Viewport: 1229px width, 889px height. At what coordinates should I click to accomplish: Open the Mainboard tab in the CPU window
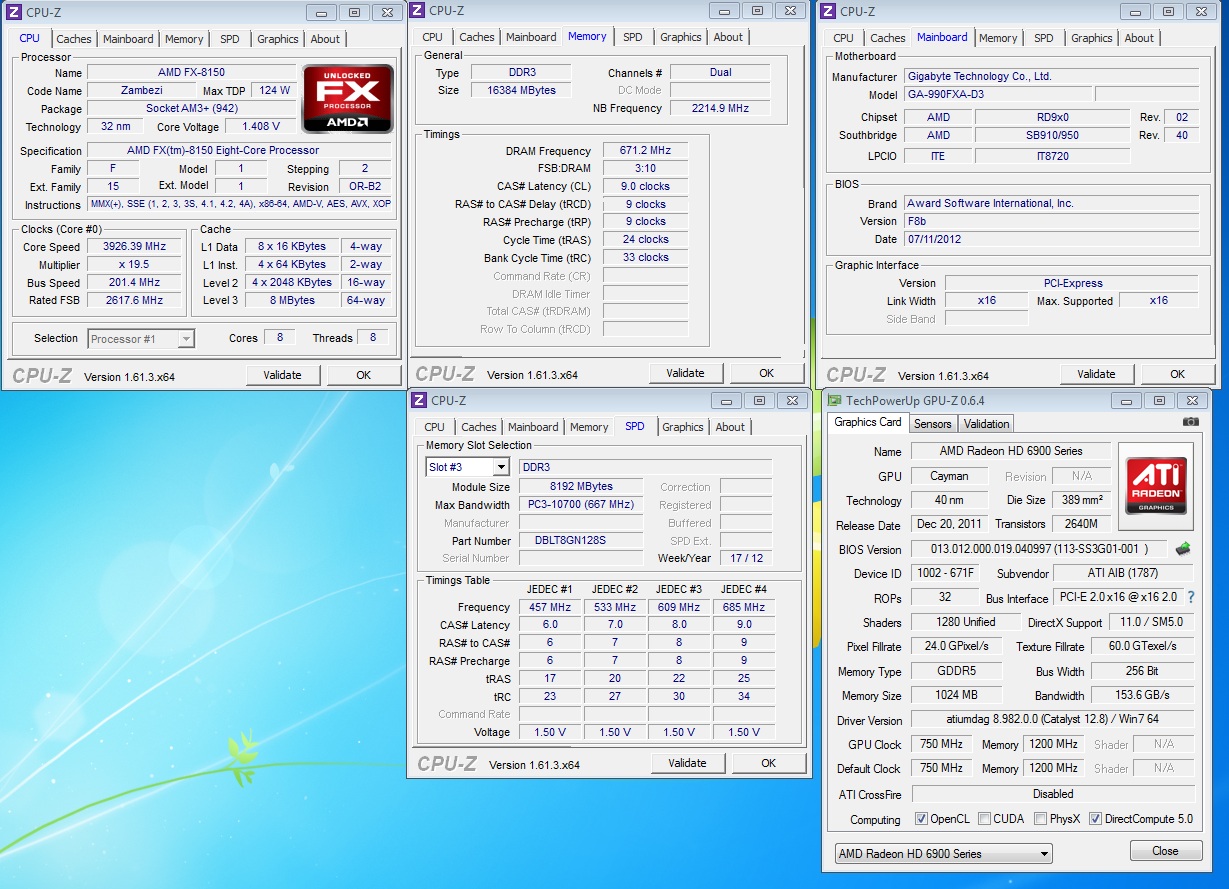click(128, 39)
